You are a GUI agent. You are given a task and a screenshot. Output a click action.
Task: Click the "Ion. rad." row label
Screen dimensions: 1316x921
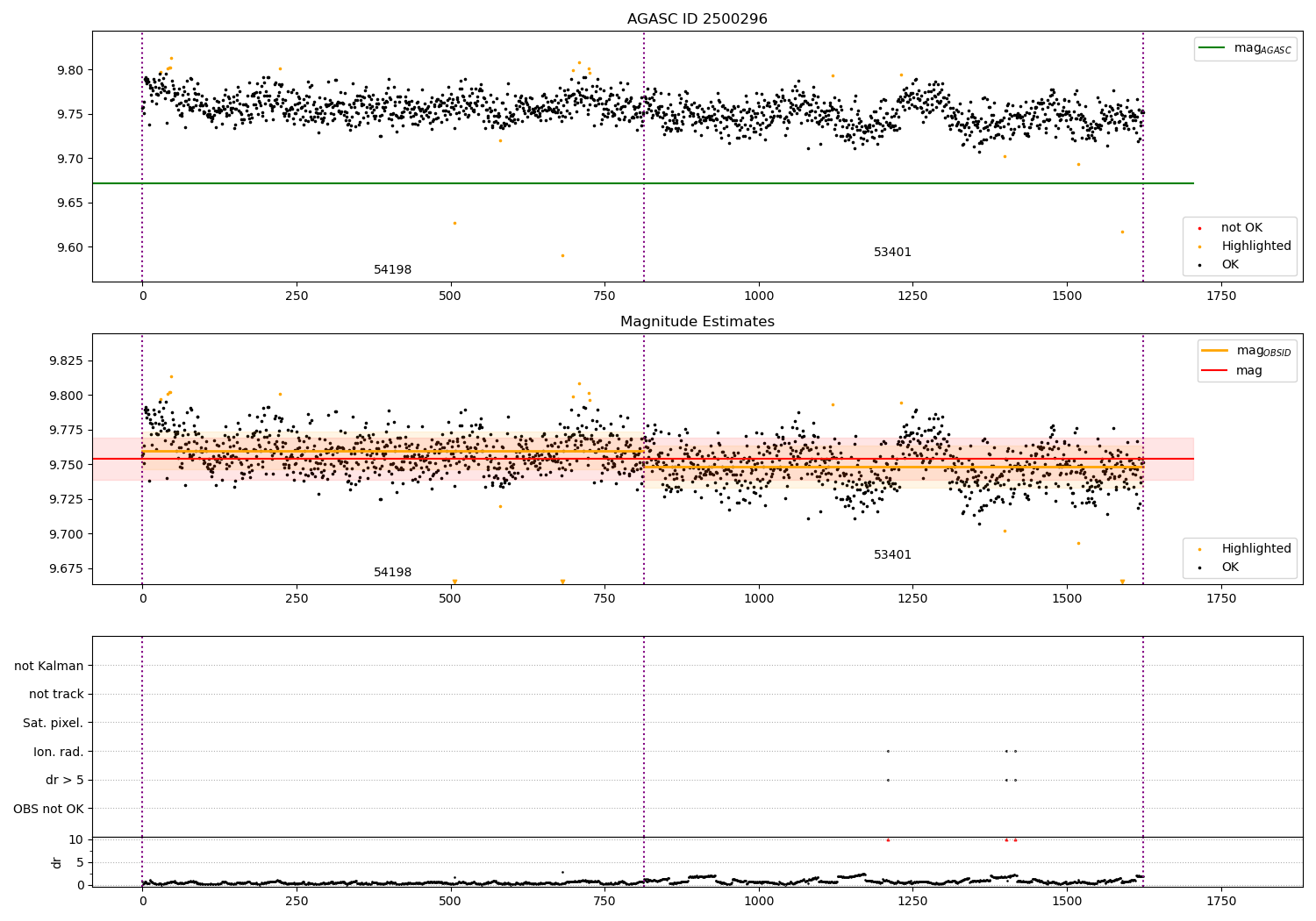pyautogui.click(x=59, y=752)
